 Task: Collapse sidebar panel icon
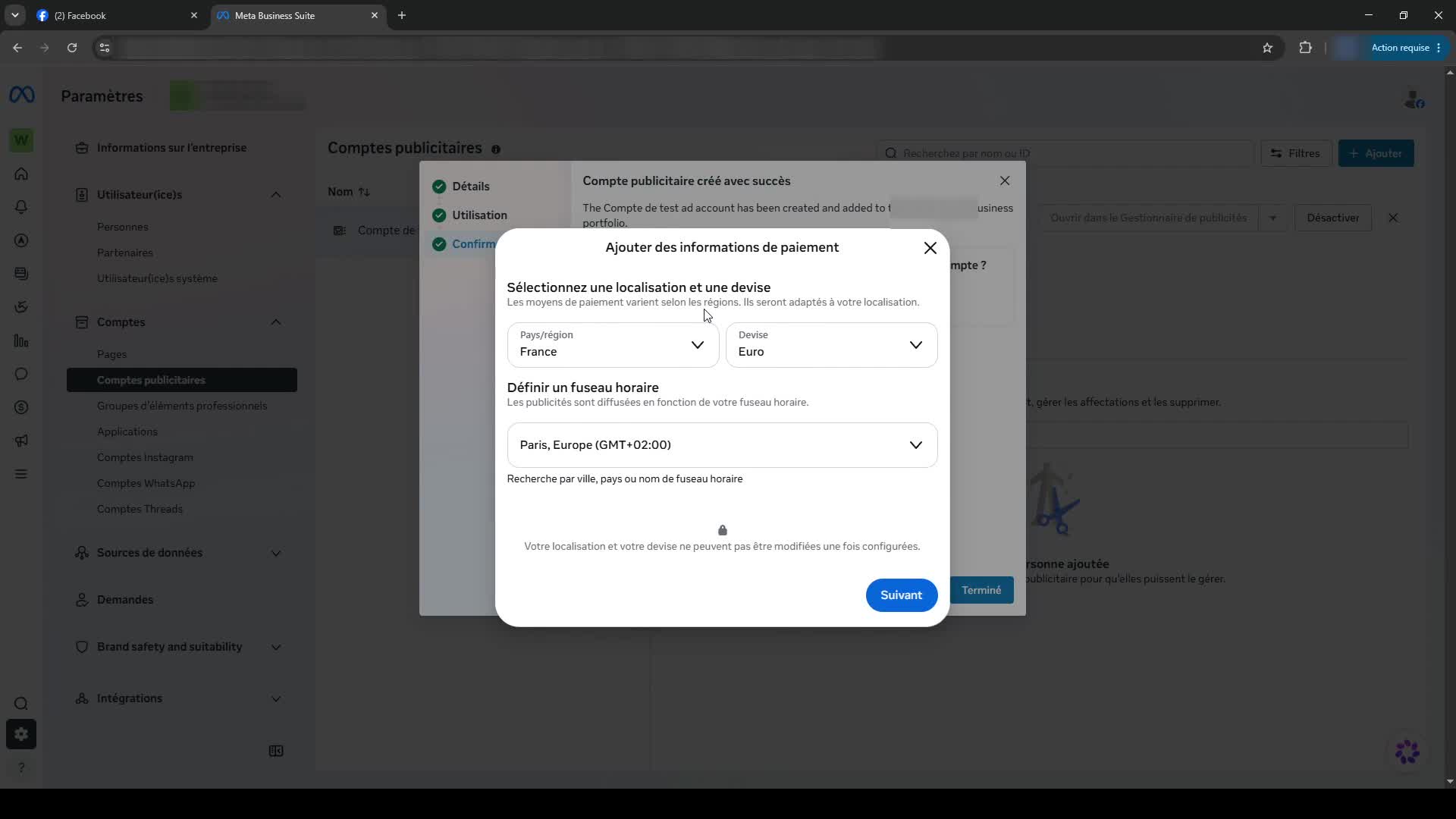point(276,751)
